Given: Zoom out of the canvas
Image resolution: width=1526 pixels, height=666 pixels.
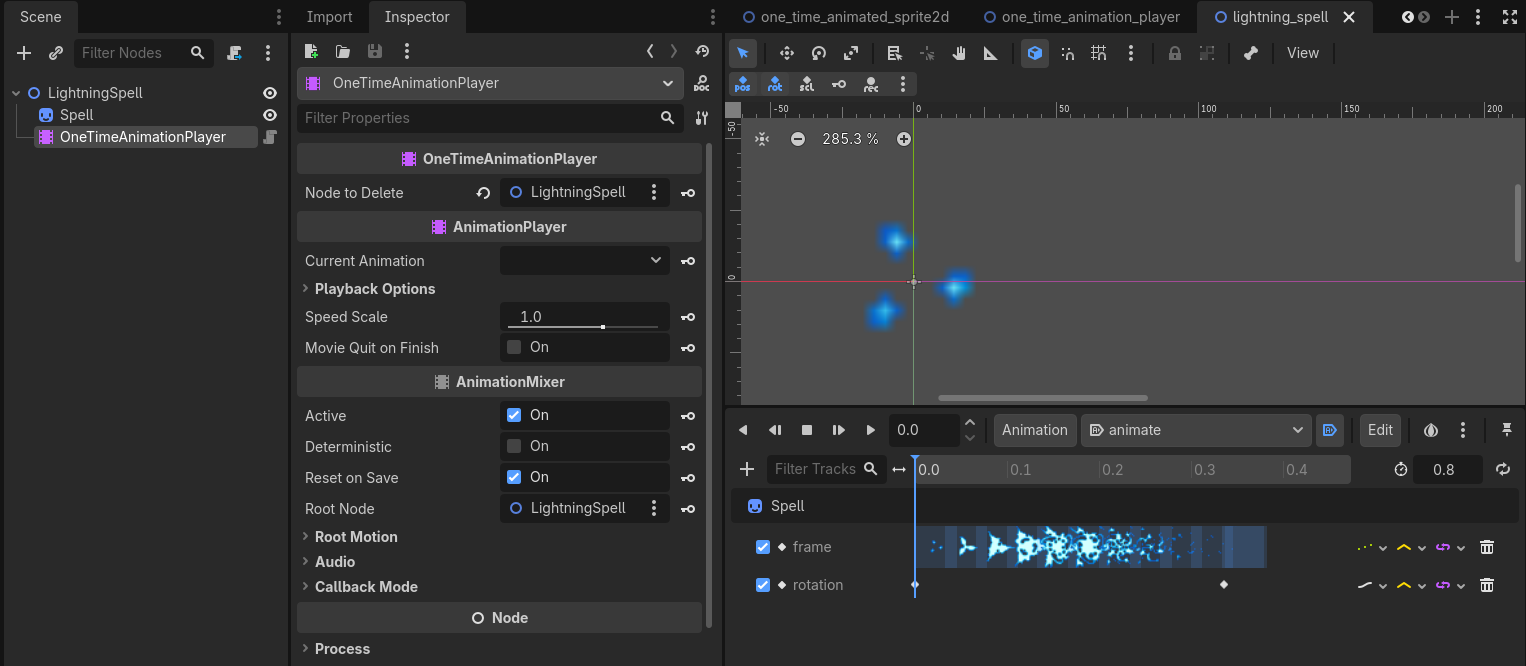Looking at the screenshot, I should [798, 139].
